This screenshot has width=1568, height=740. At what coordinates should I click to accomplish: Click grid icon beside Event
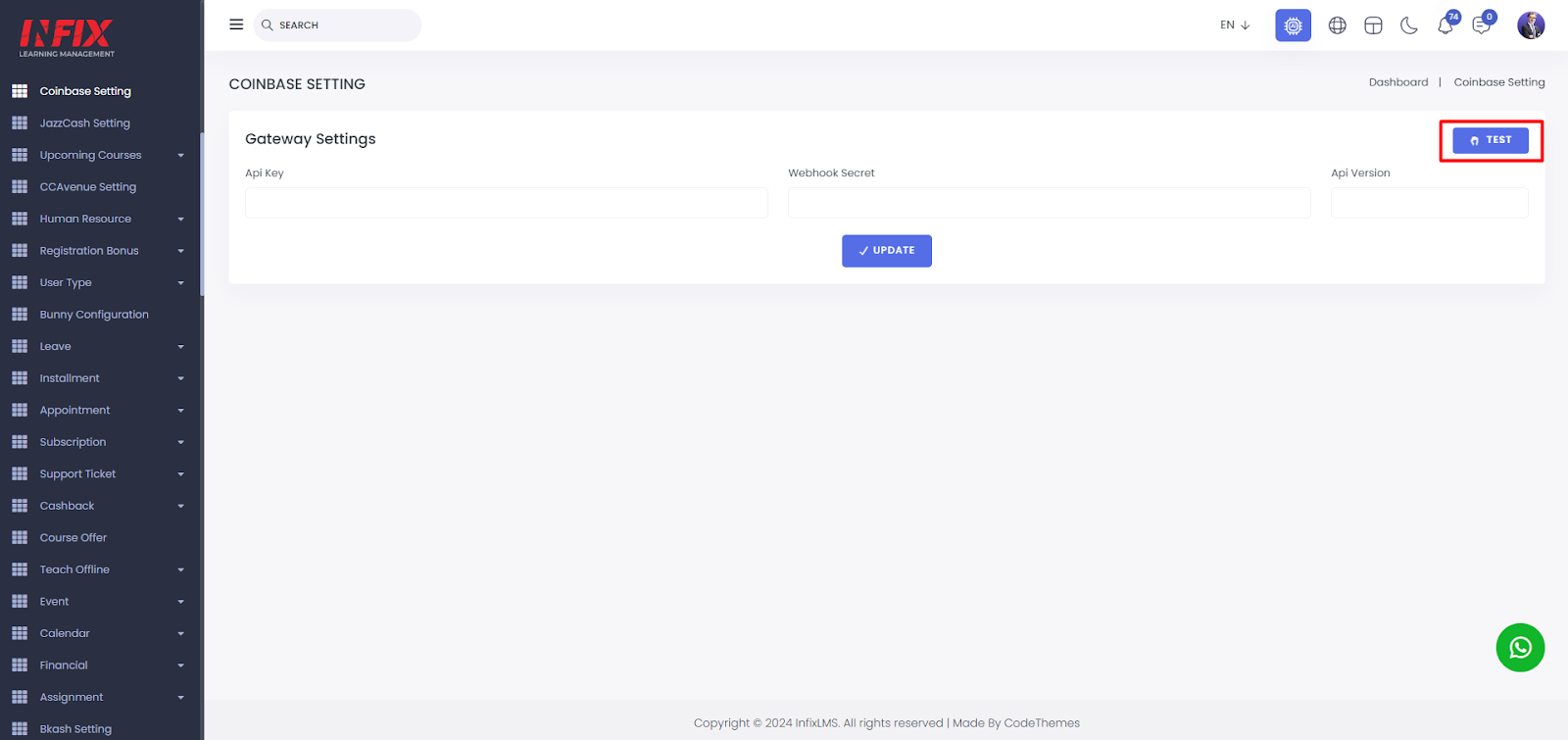point(20,602)
